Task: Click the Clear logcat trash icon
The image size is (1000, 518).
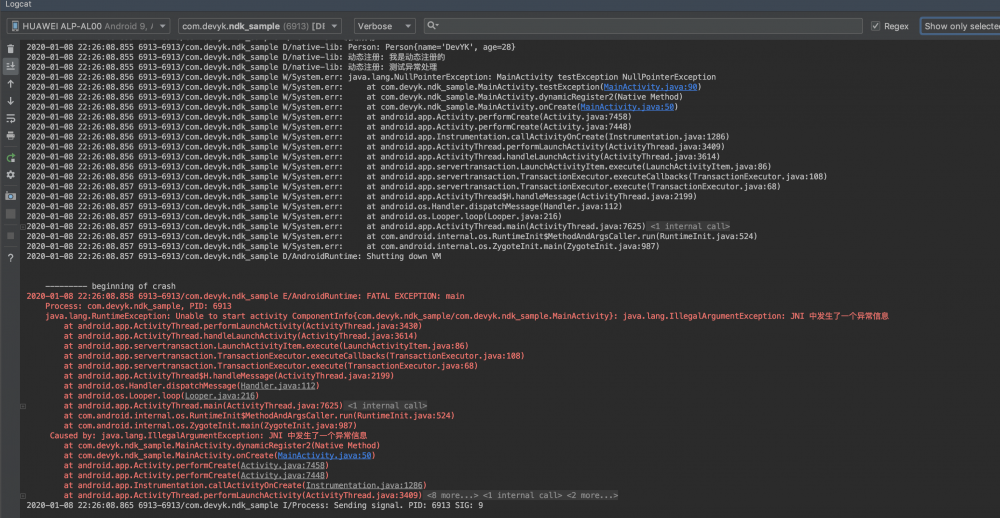Action: (x=10, y=48)
